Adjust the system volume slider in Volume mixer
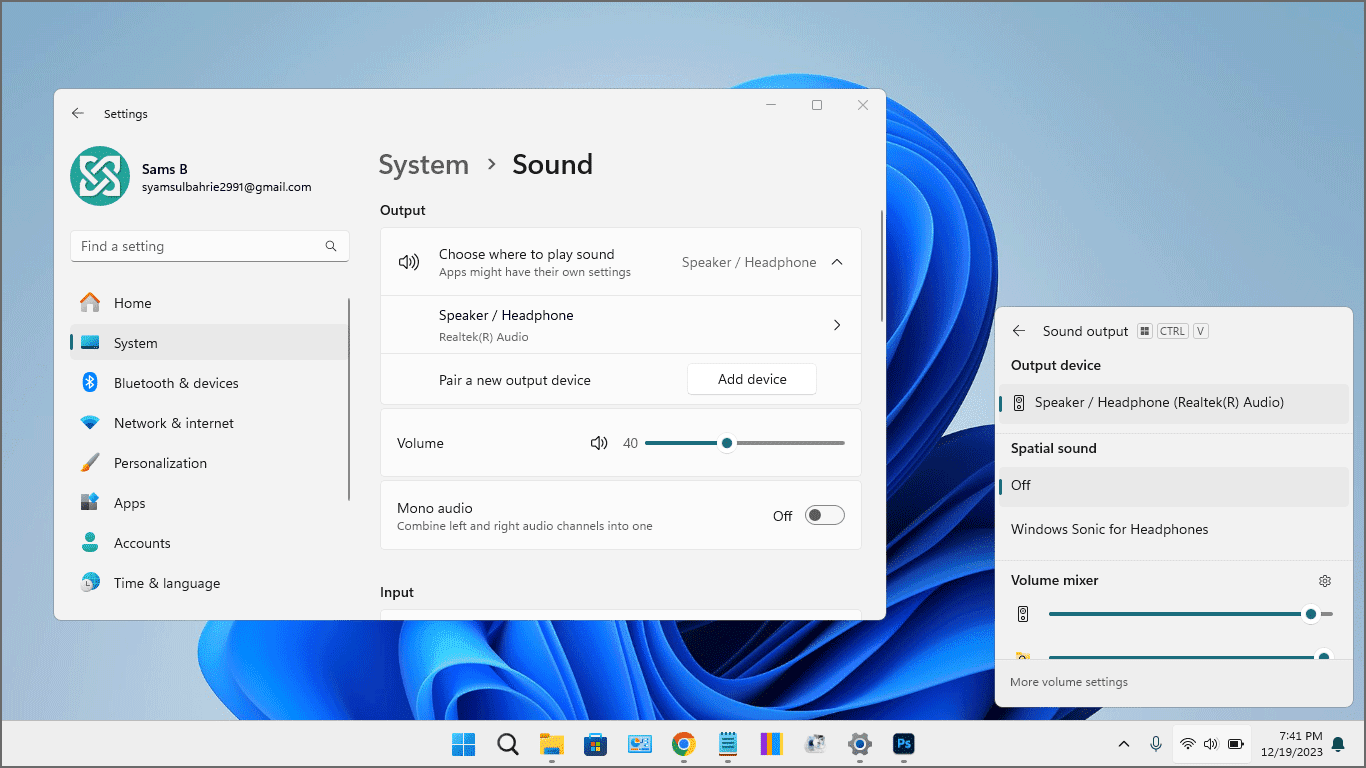1366x768 pixels. 1191,614
